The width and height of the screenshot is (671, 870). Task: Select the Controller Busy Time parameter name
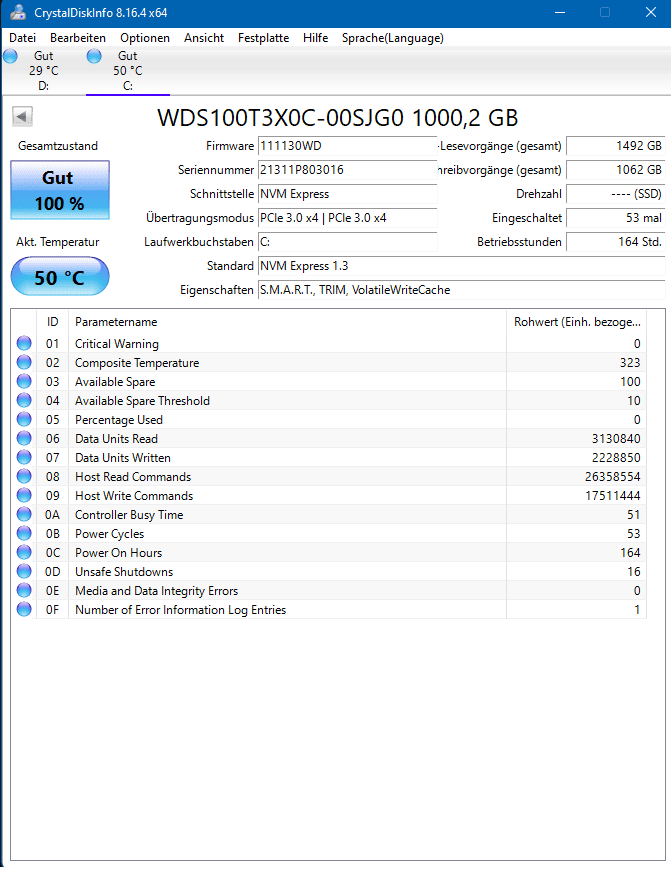click(x=129, y=514)
